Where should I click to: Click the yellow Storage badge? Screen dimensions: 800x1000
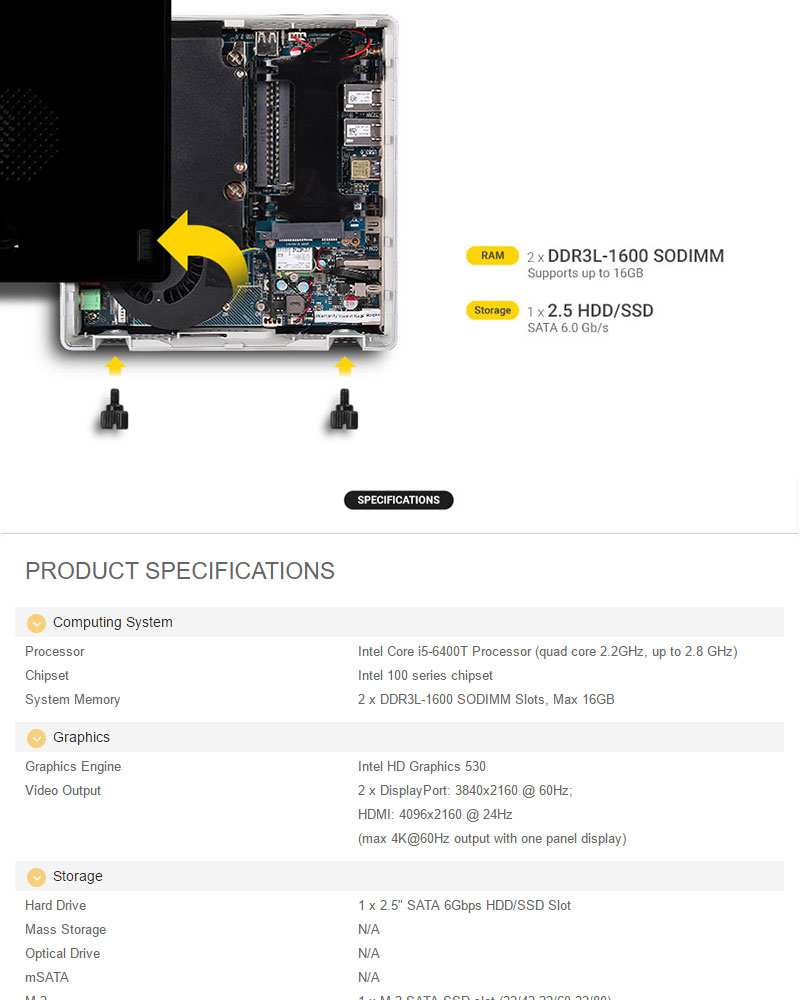point(493,311)
